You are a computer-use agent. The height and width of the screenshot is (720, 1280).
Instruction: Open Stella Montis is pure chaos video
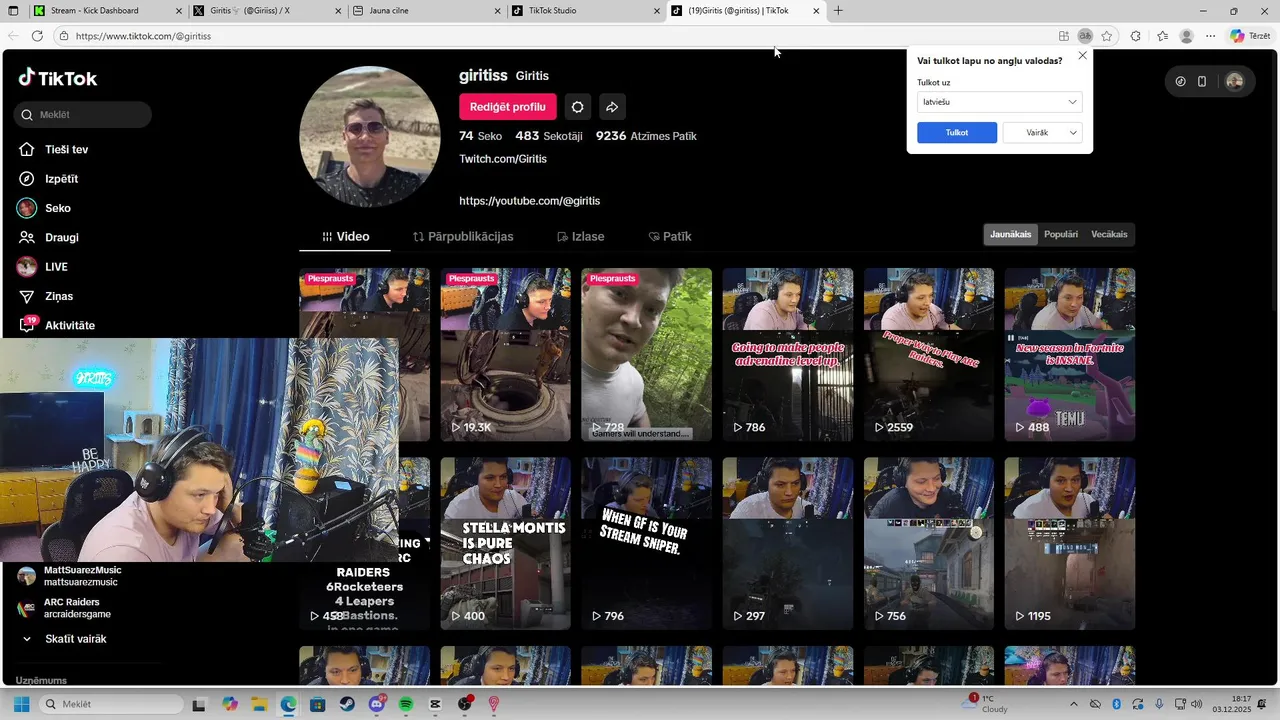(506, 544)
